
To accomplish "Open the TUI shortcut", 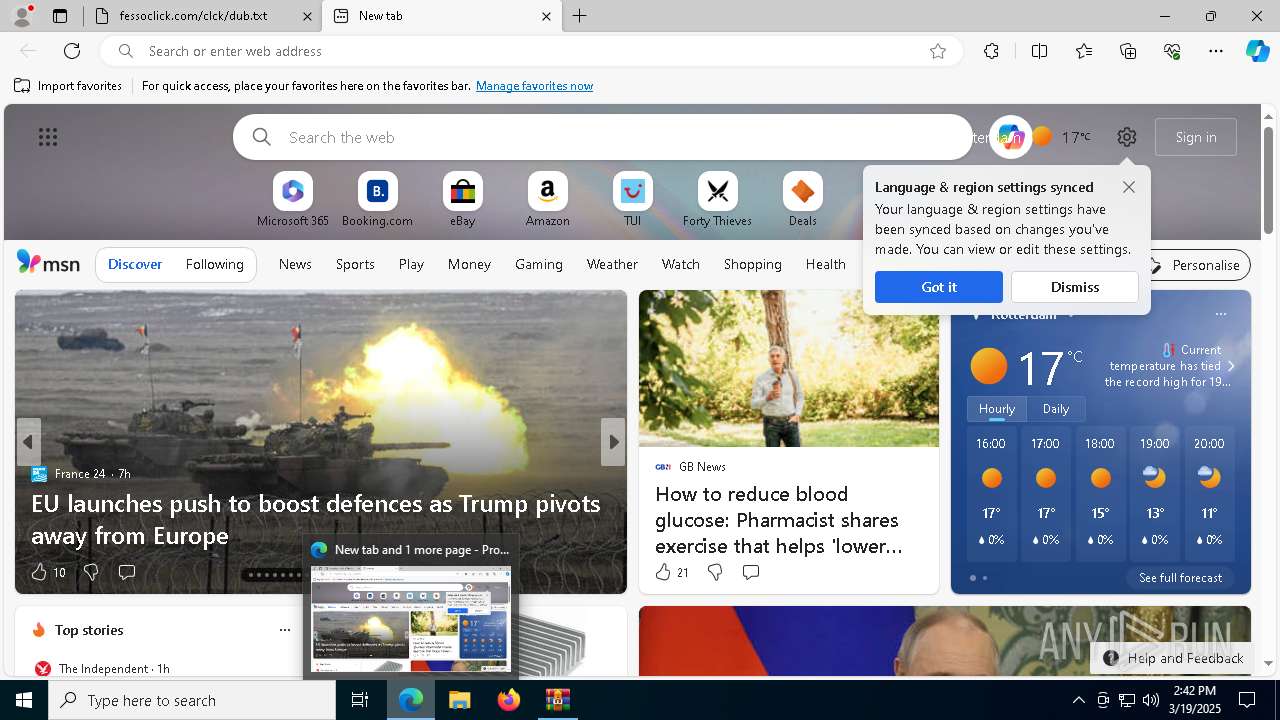I will pos(632,199).
